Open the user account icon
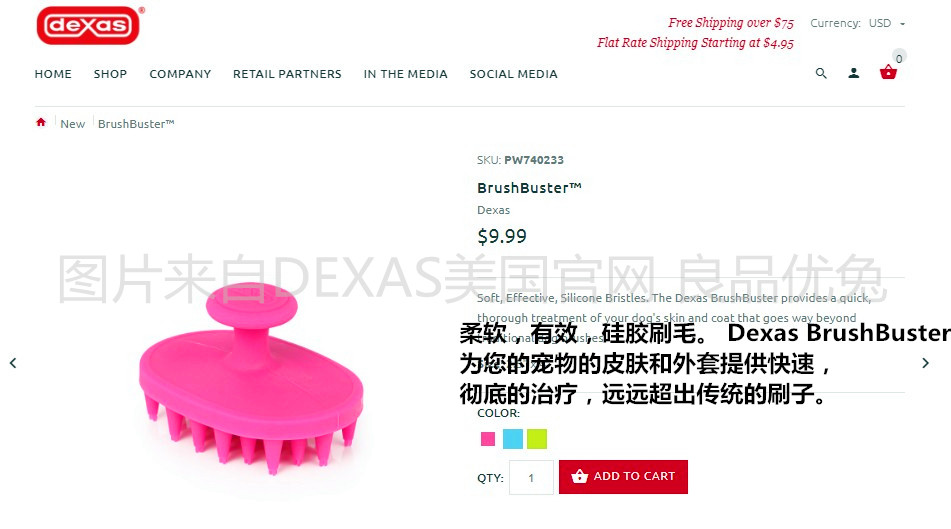 coord(853,73)
